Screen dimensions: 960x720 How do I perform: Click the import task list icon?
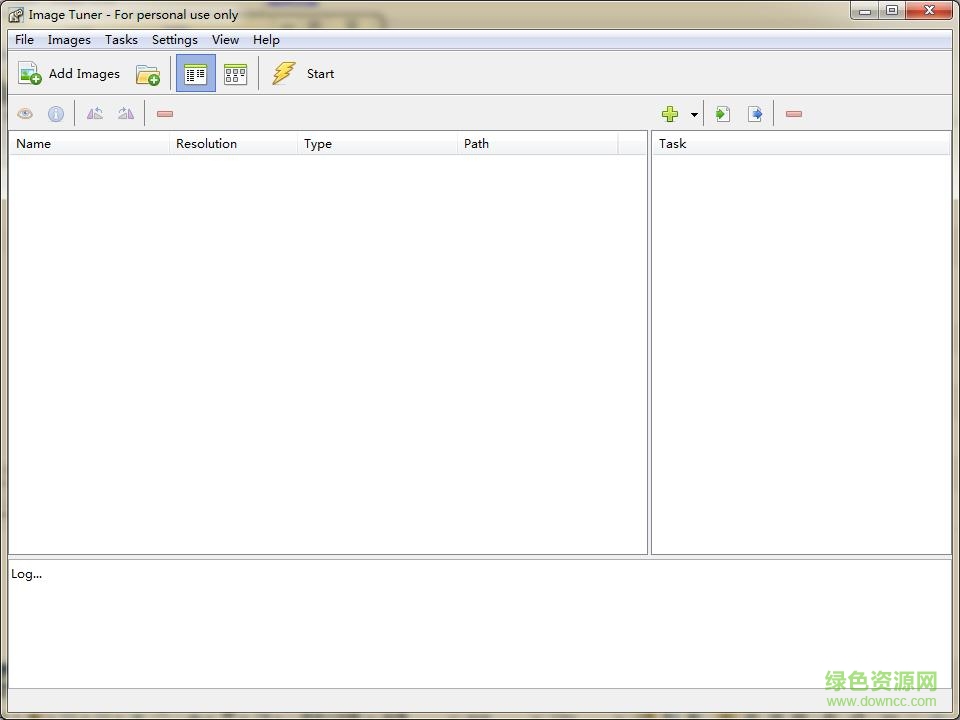723,114
